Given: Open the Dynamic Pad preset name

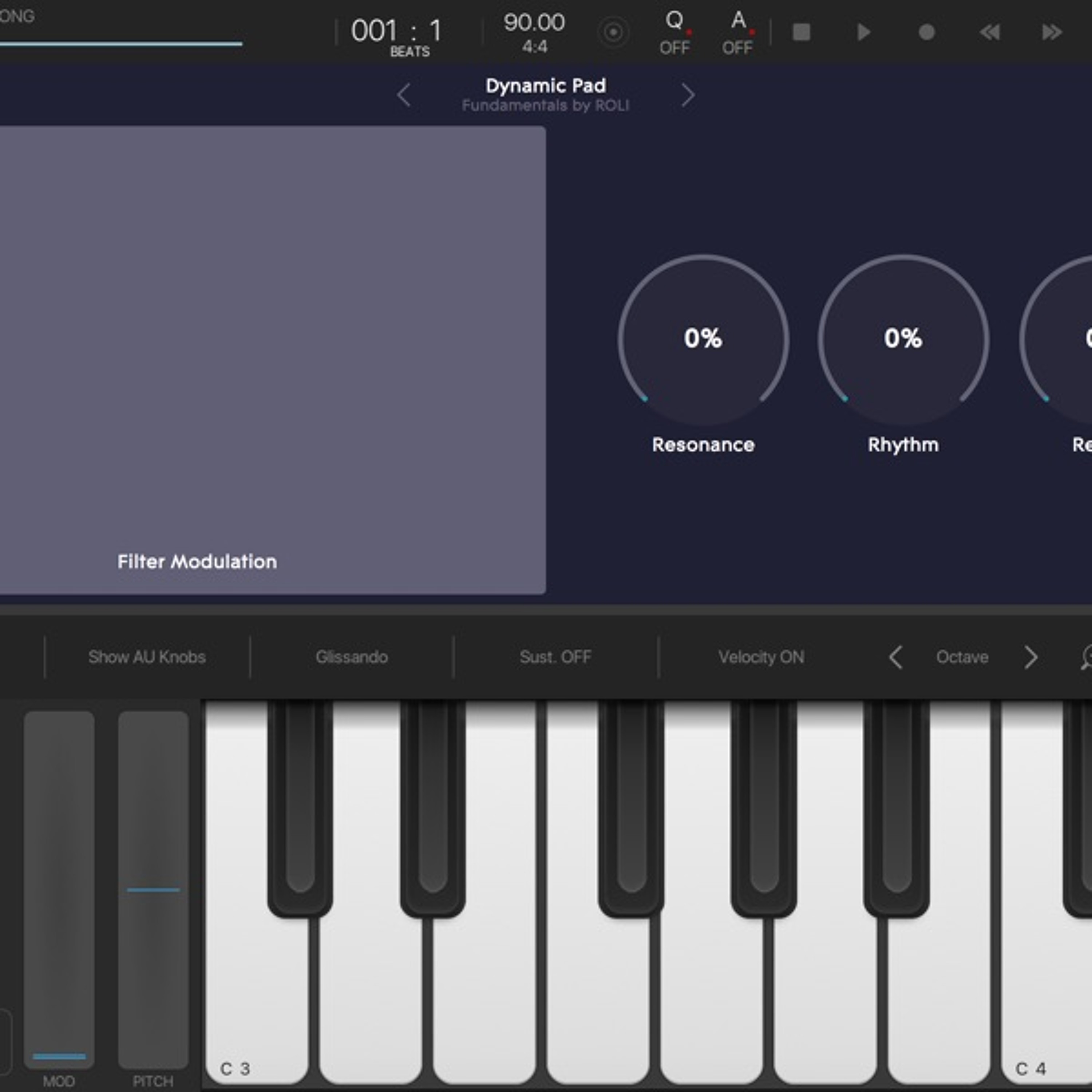Looking at the screenshot, I should [x=545, y=85].
